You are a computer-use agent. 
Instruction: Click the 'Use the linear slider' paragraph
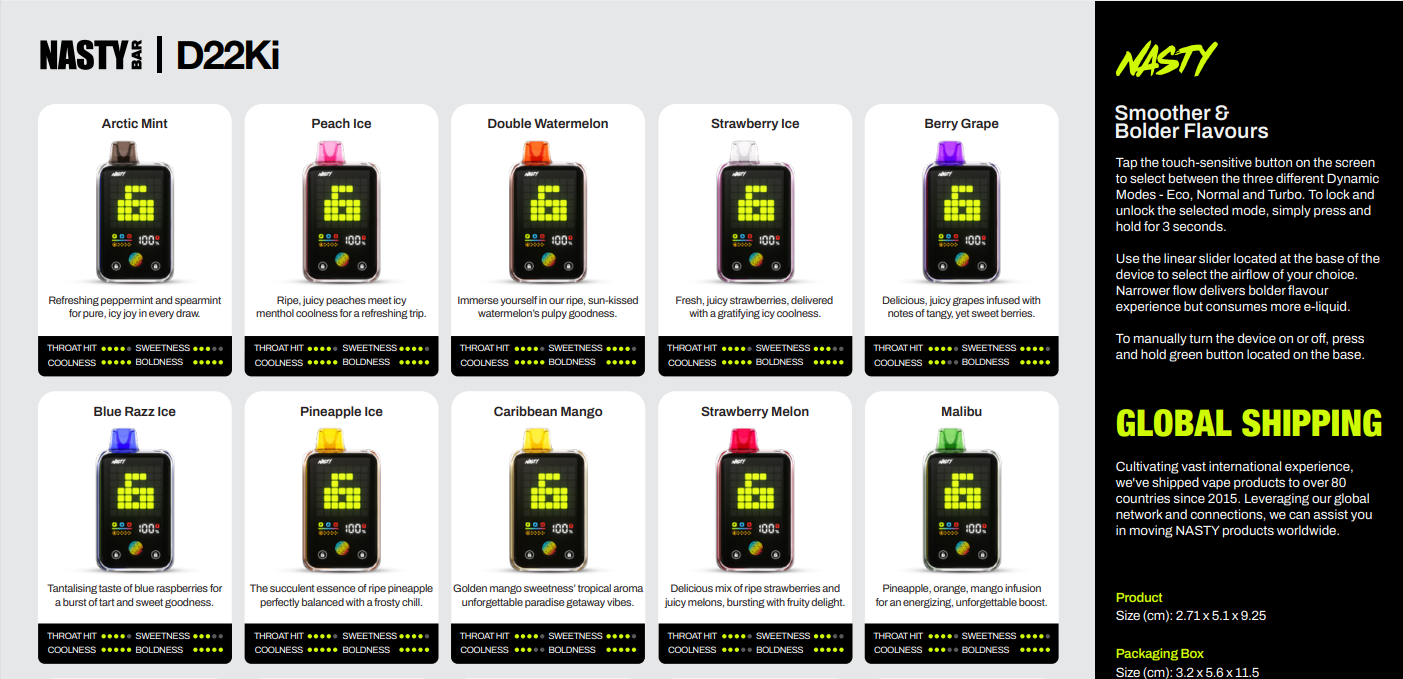tap(1247, 282)
